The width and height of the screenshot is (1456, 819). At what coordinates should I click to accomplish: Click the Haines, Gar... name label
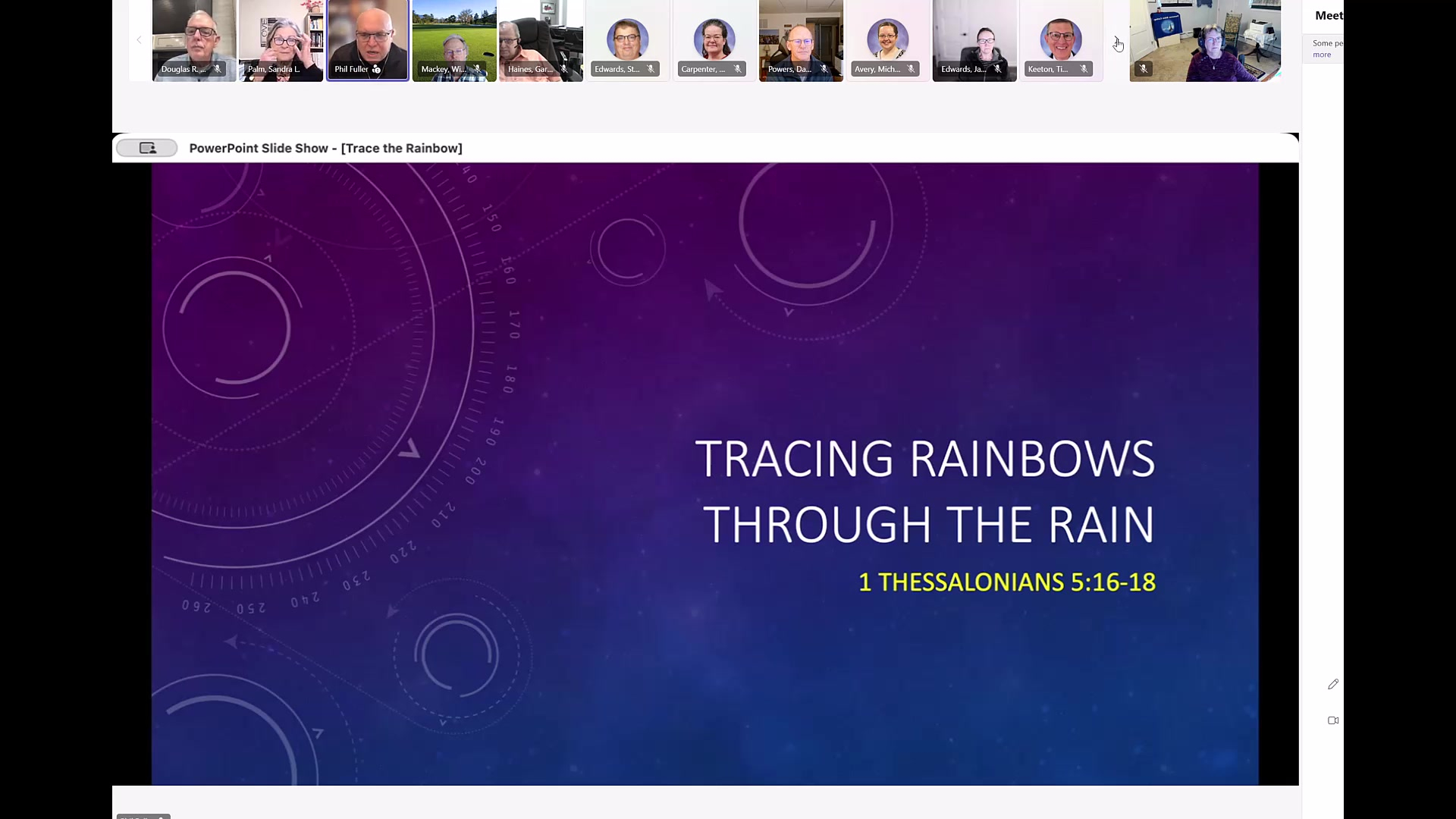point(530,69)
